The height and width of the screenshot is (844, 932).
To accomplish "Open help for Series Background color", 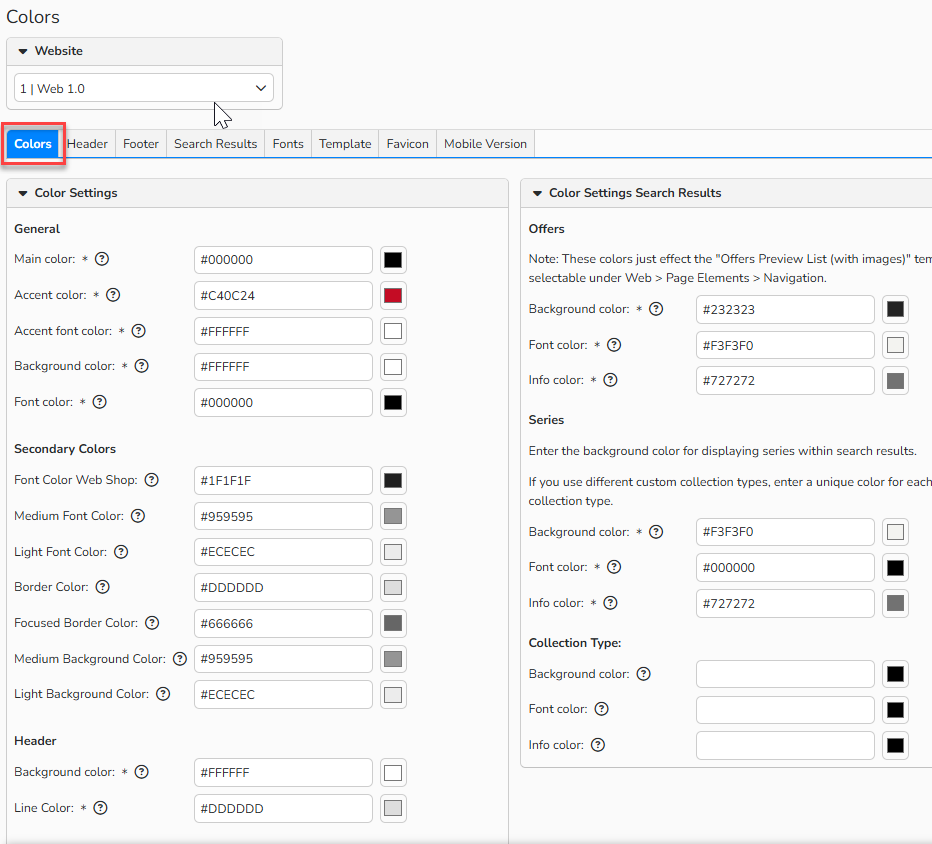I will click(656, 532).
